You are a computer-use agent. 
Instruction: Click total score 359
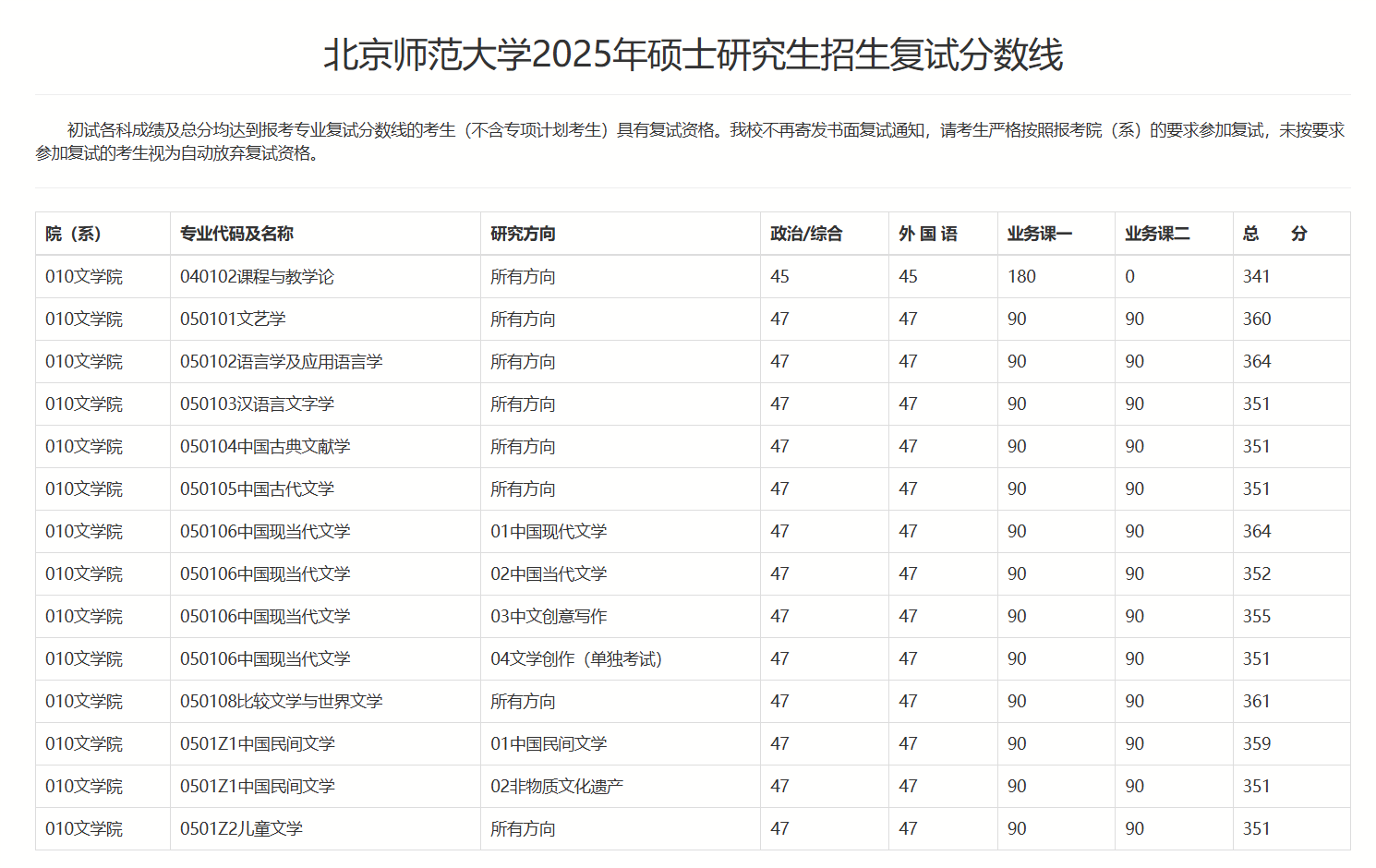click(1257, 743)
